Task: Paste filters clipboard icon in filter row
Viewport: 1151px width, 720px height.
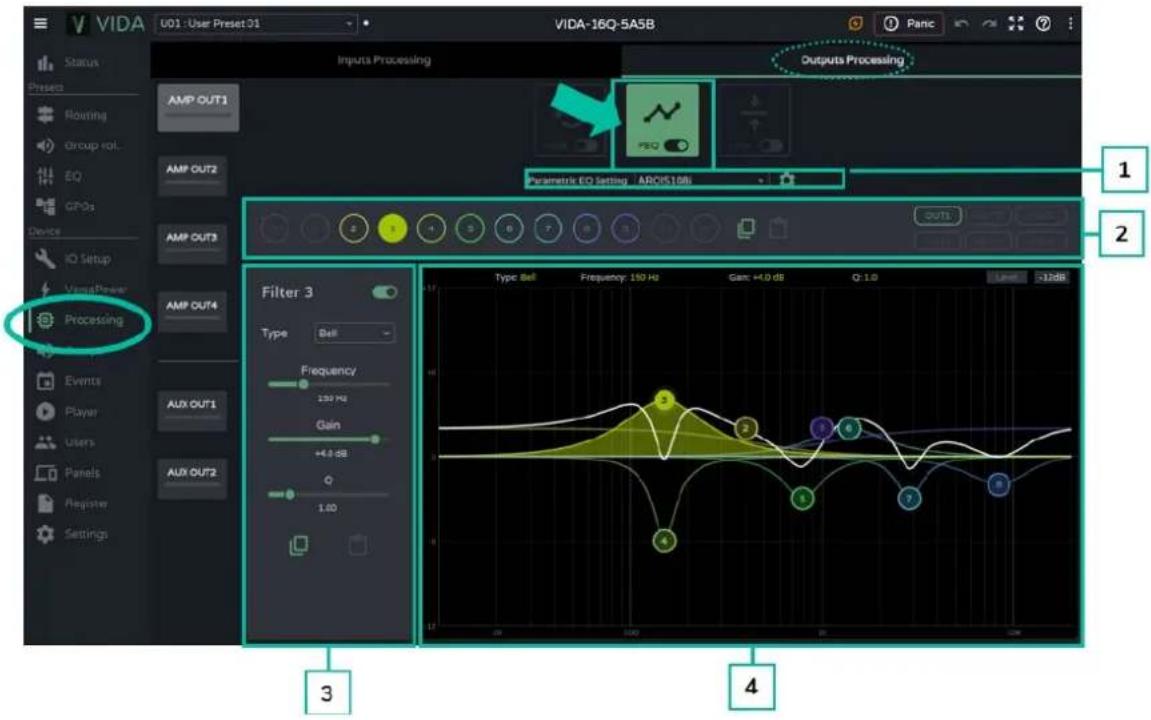Action: [x=779, y=228]
